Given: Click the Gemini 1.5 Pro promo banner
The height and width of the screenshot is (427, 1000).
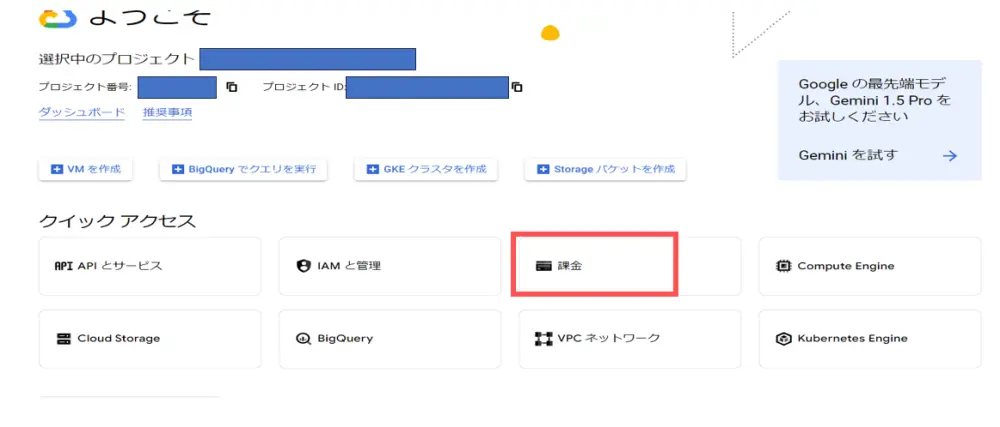Looking at the screenshot, I should (879, 101).
